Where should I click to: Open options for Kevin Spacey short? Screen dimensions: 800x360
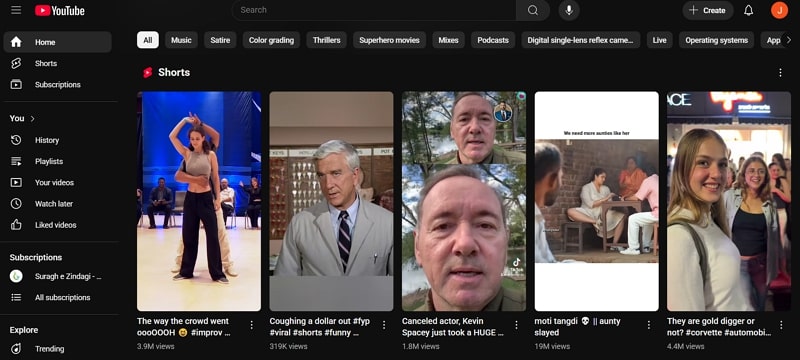click(516, 325)
